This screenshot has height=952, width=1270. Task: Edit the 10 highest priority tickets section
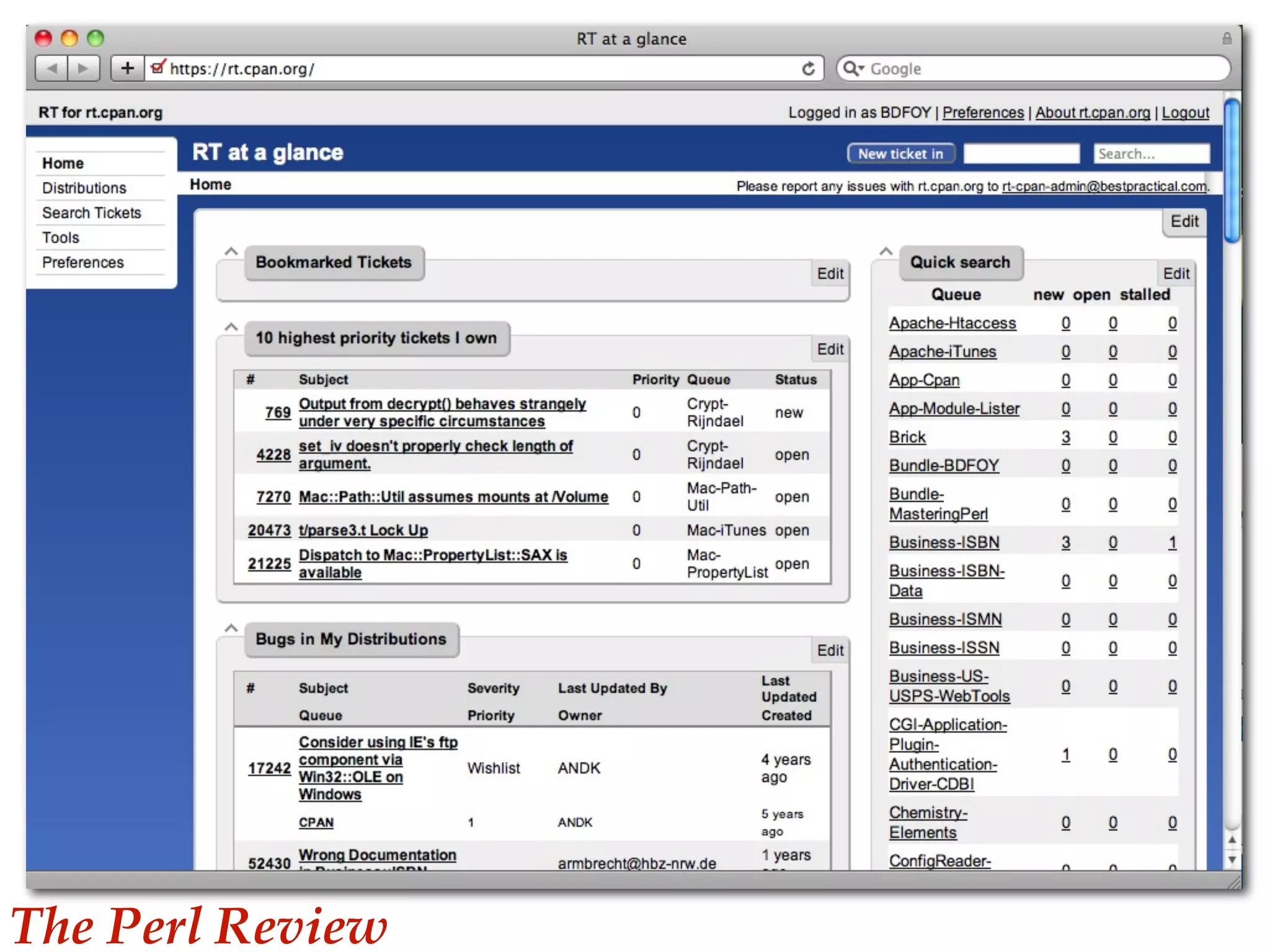(830, 349)
